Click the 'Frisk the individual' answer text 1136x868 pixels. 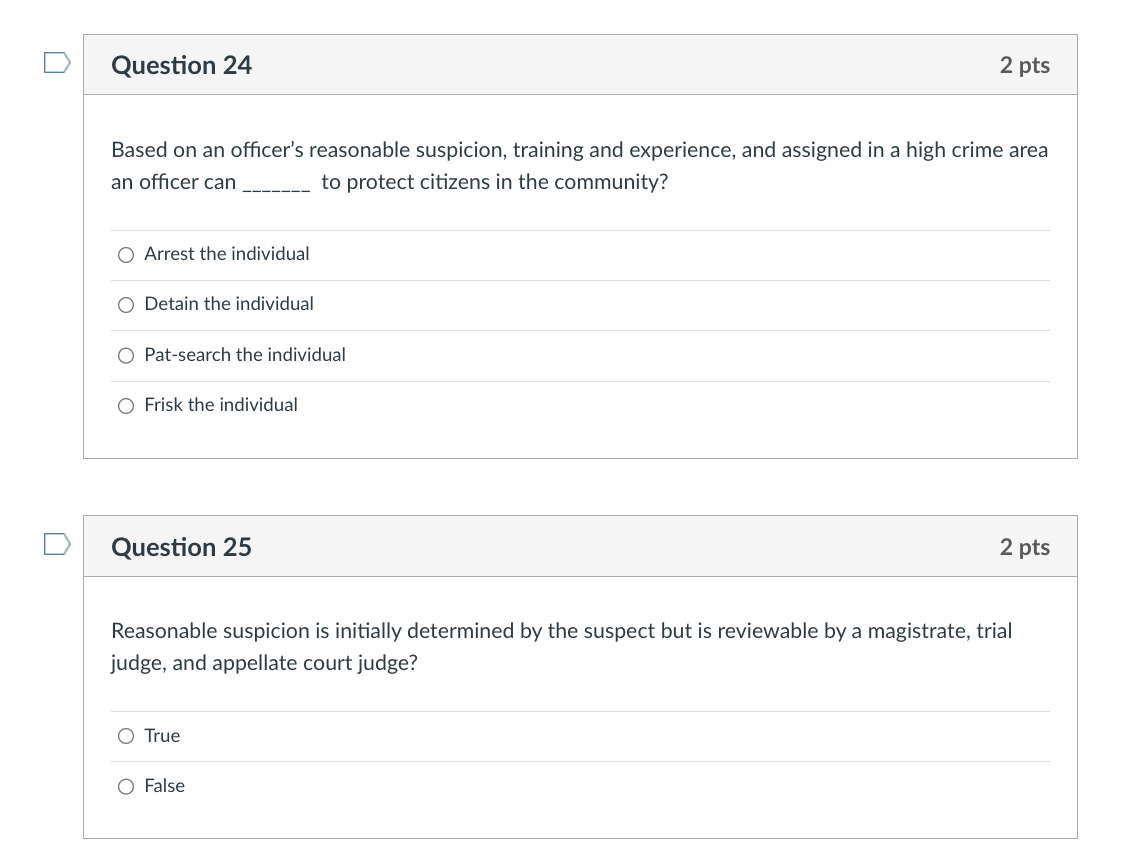(x=221, y=404)
